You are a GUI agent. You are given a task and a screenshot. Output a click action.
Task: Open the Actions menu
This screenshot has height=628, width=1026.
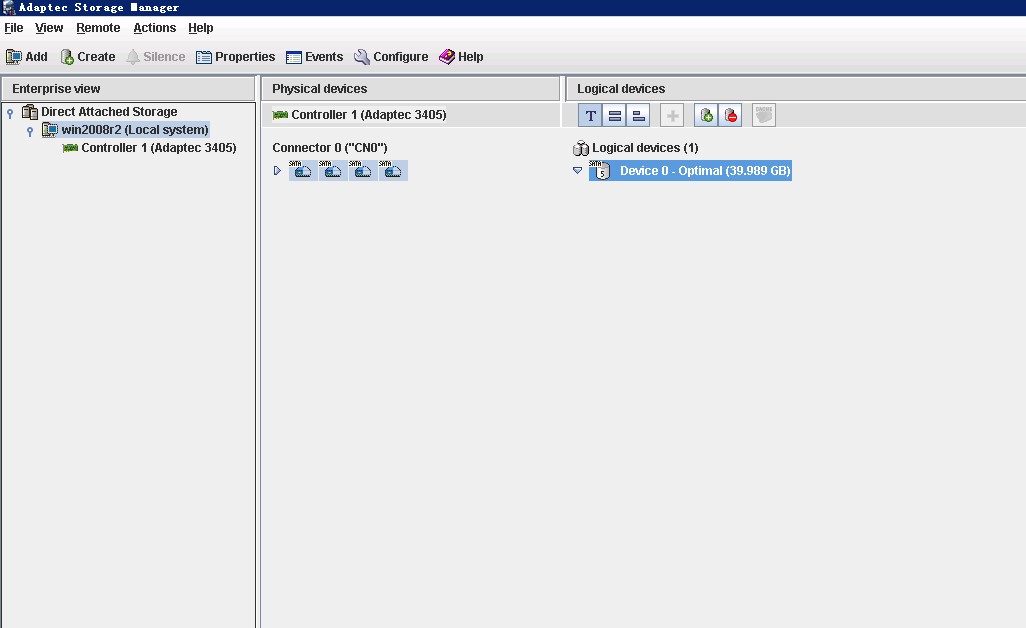pyautogui.click(x=154, y=28)
